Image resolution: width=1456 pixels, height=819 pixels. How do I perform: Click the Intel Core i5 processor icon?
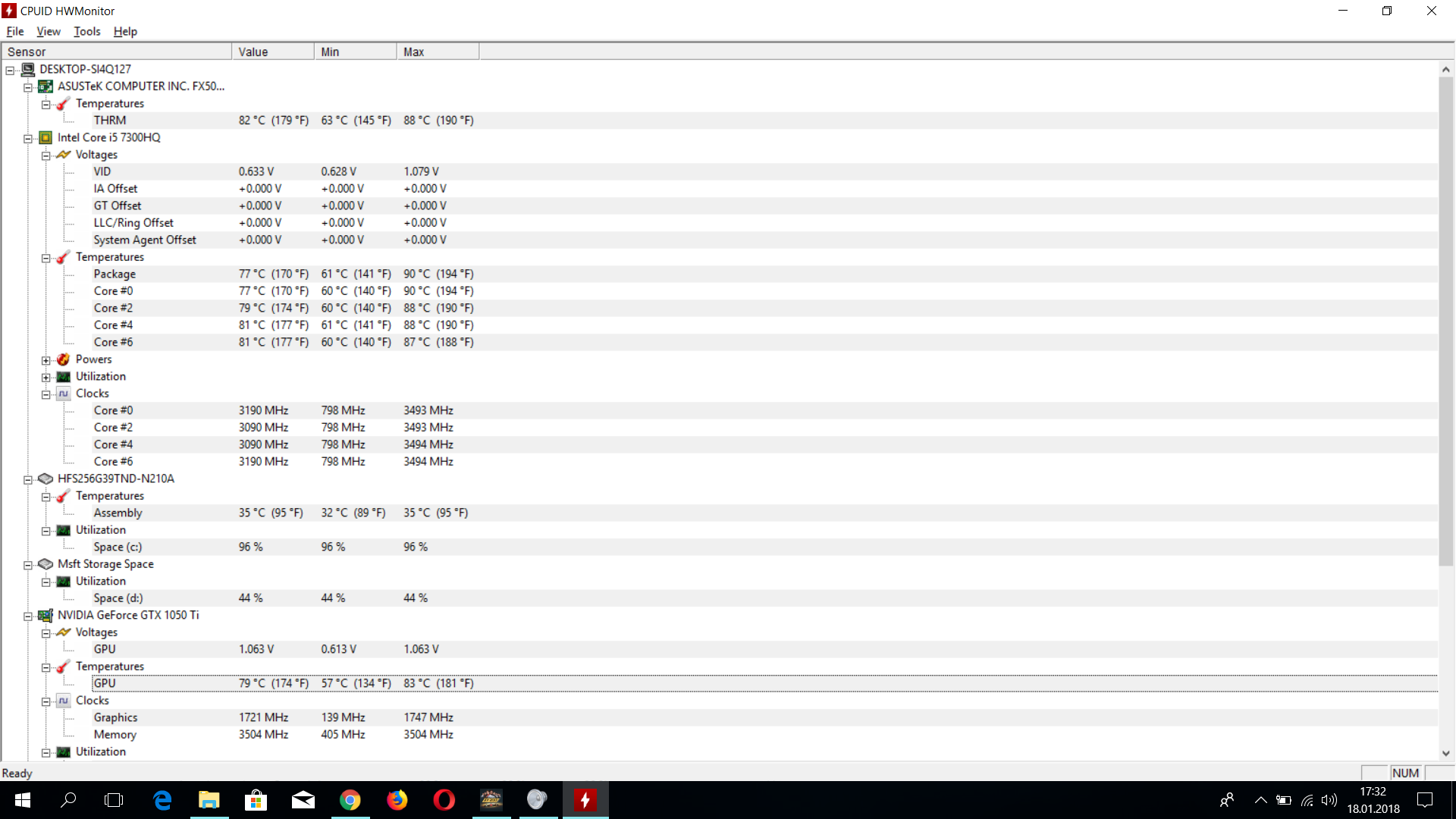point(45,137)
